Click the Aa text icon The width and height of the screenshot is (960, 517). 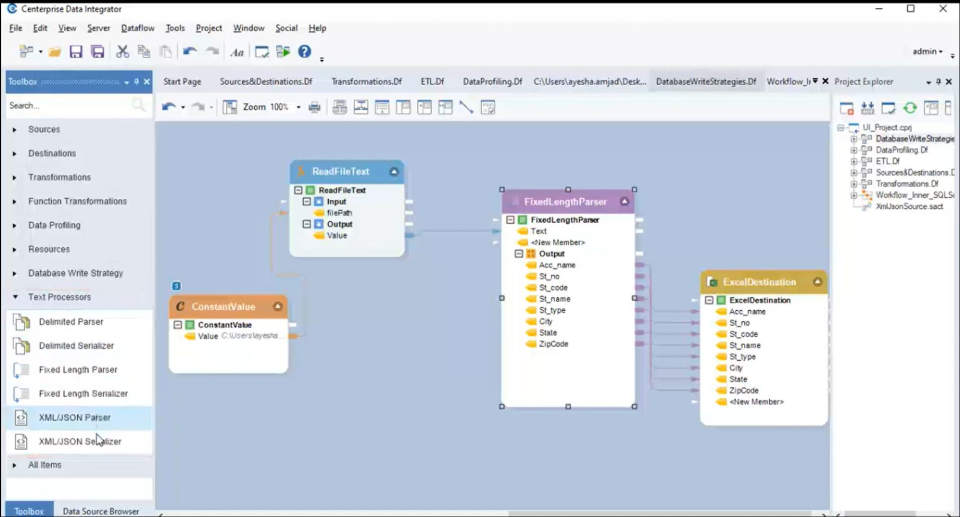pyautogui.click(x=237, y=52)
